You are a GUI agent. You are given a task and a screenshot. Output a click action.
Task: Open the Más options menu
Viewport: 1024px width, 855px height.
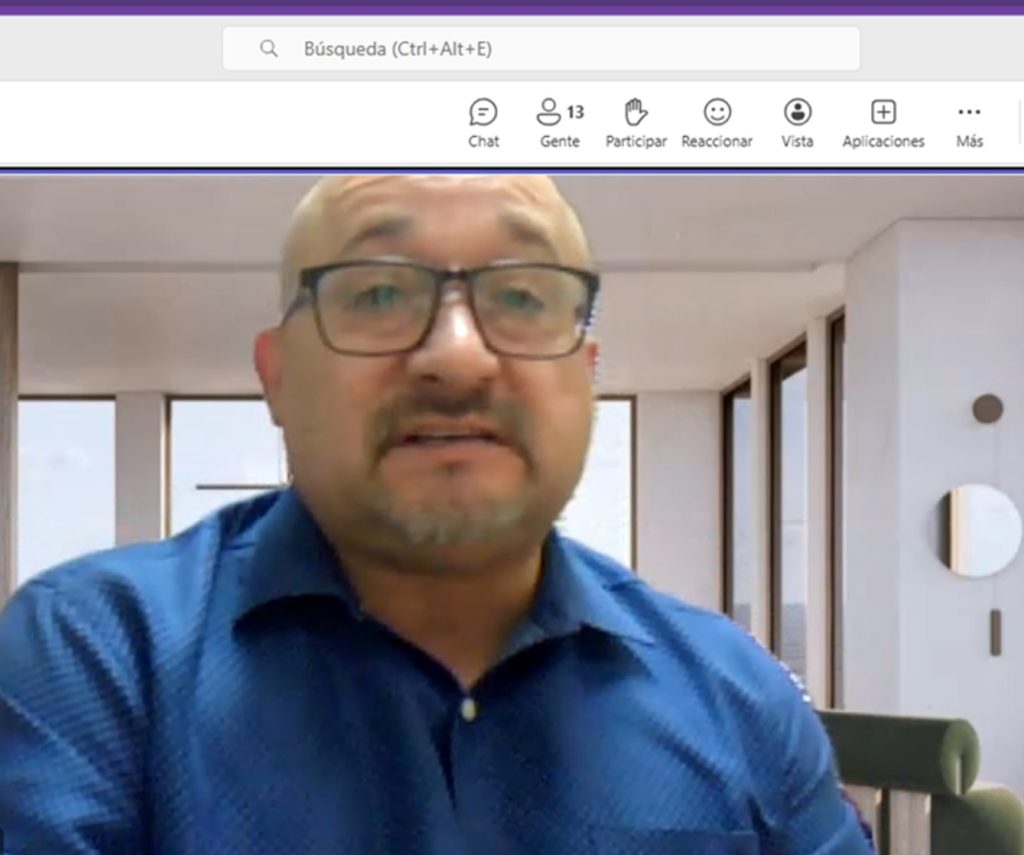[969, 123]
